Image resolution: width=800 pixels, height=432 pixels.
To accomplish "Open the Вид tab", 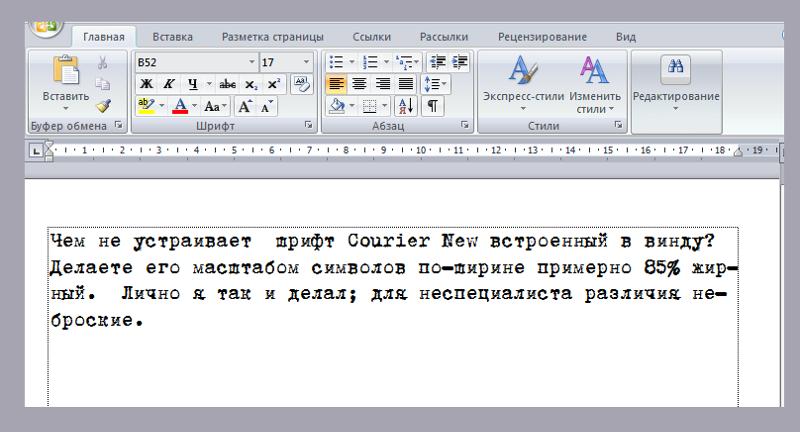I will click(x=626, y=37).
